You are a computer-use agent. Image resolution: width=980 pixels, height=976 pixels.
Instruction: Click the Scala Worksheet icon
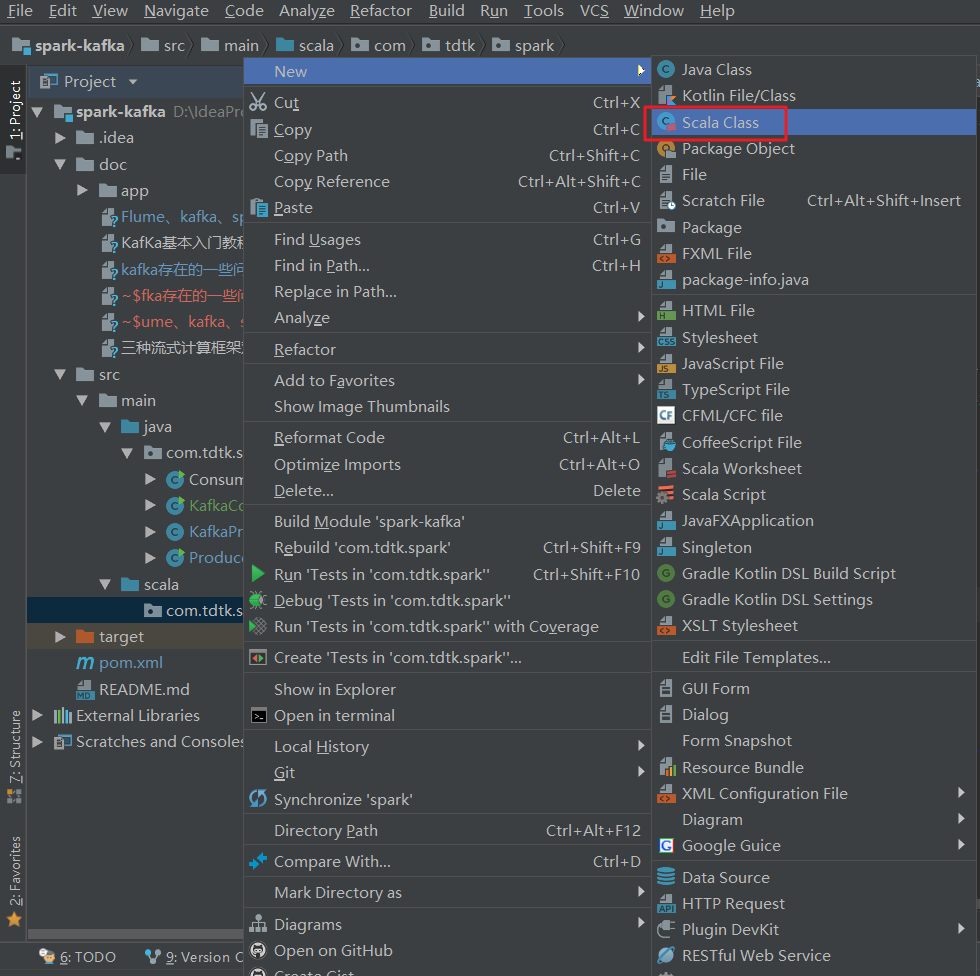click(666, 469)
